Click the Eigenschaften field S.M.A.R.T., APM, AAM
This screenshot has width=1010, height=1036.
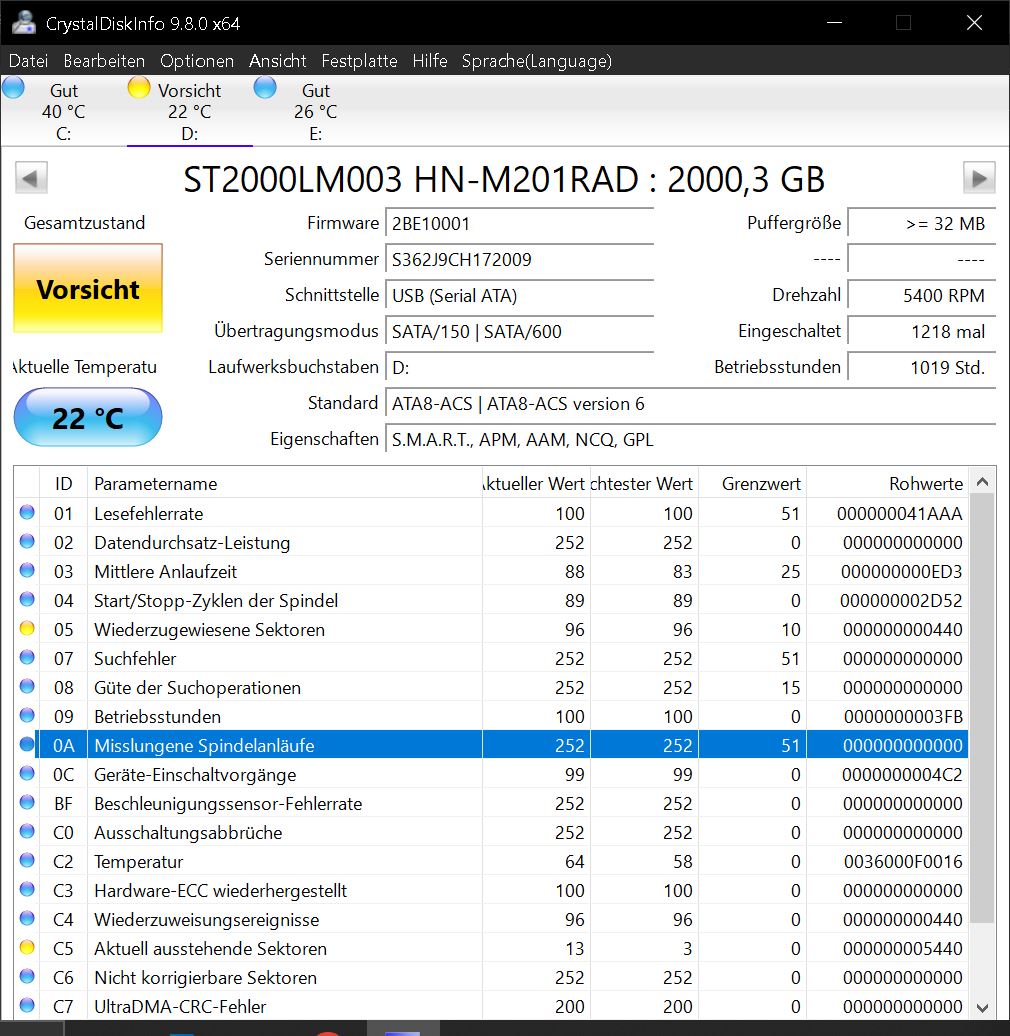(x=690, y=439)
